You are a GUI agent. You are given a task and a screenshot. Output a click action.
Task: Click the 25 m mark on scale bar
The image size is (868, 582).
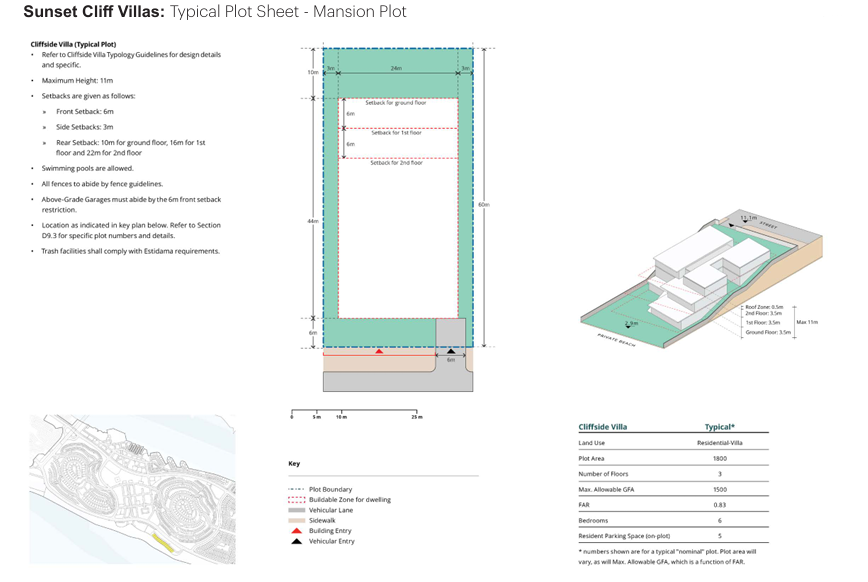click(x=417, y=416)
